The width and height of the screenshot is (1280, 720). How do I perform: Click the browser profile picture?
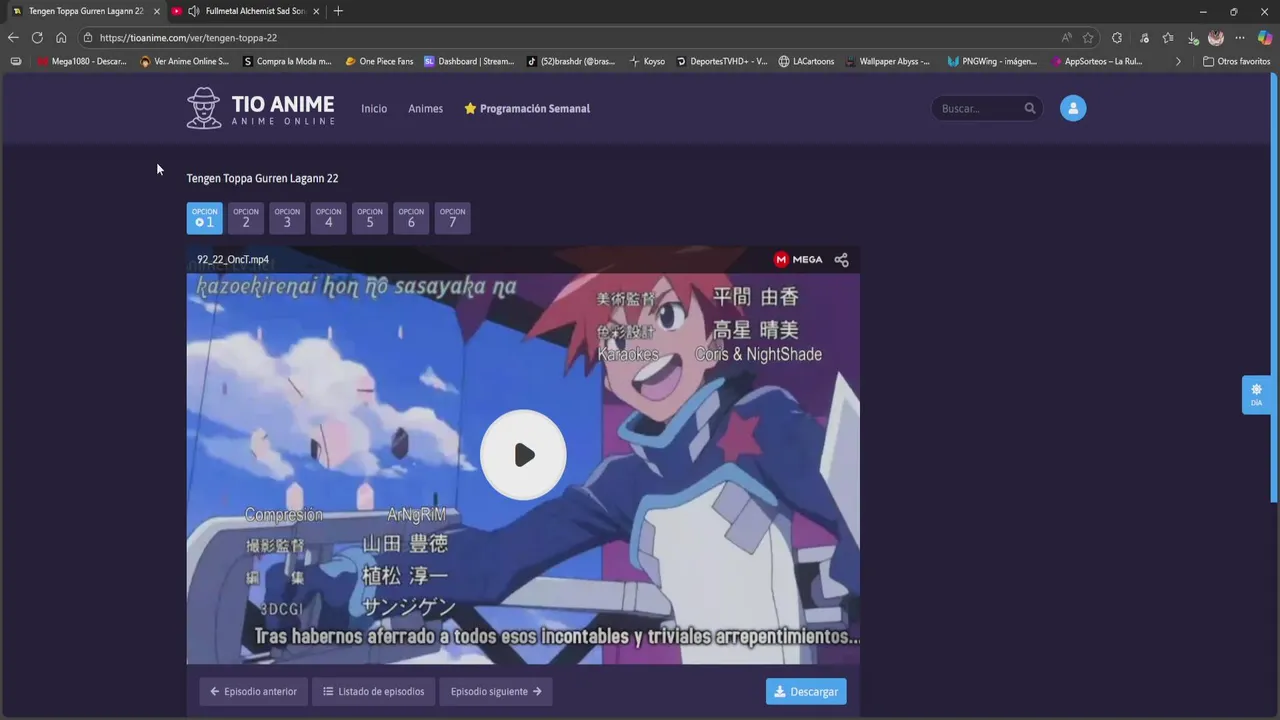(1216, 38)
